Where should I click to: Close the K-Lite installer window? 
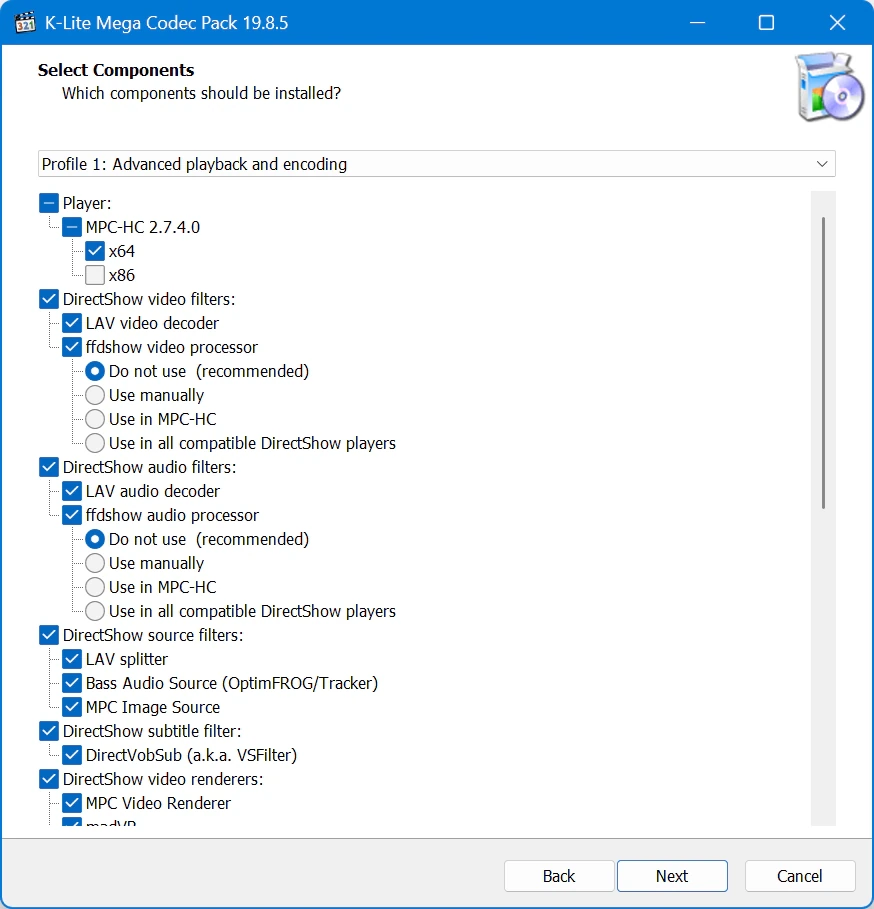(x=837, y=23)
